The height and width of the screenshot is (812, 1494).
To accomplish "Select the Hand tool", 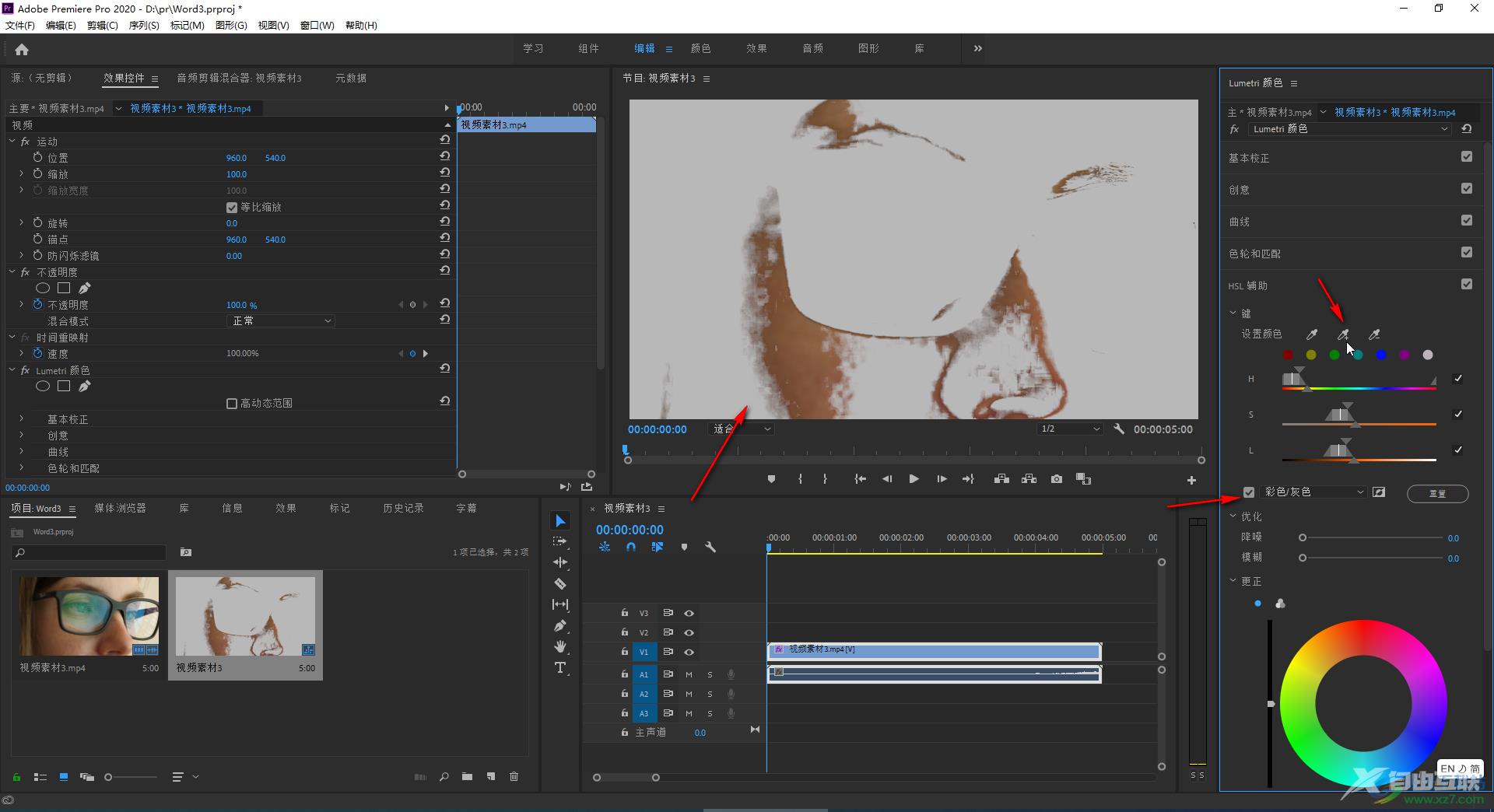I will 560,646.
